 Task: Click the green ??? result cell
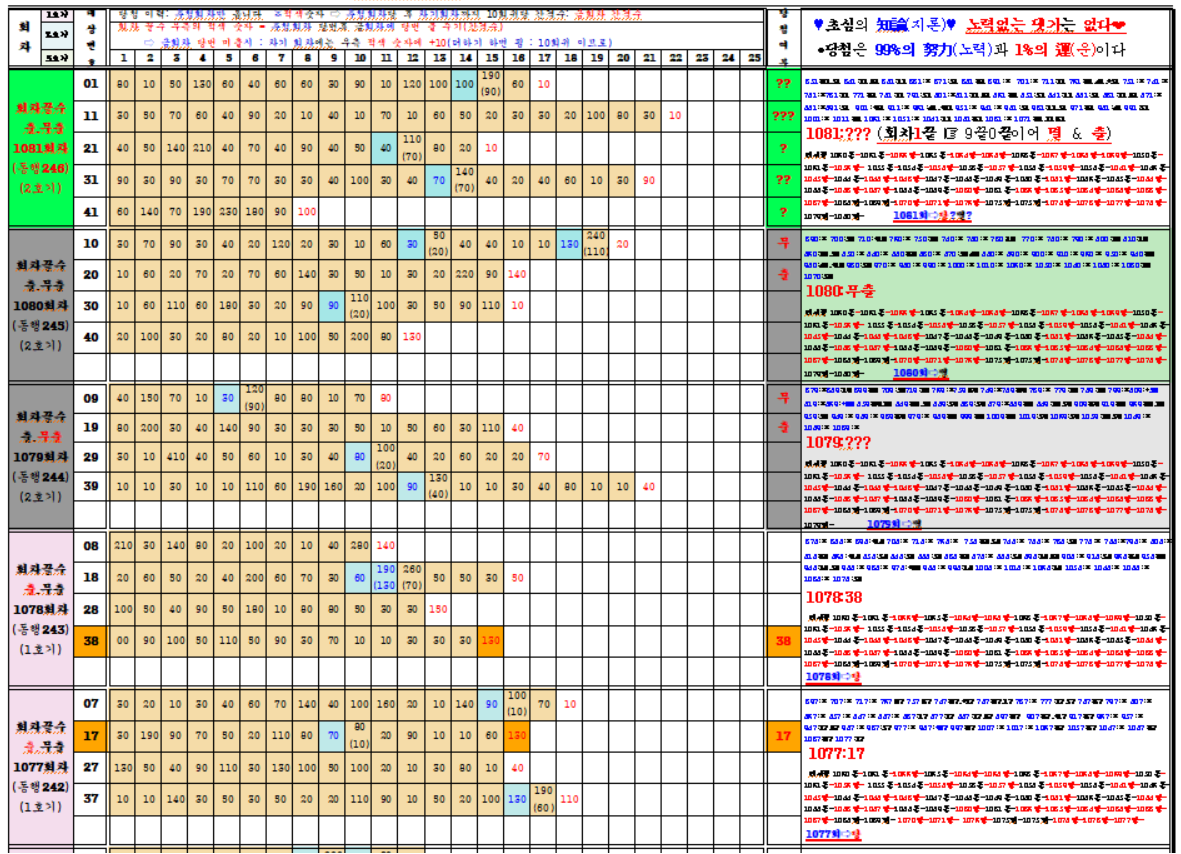780,116
